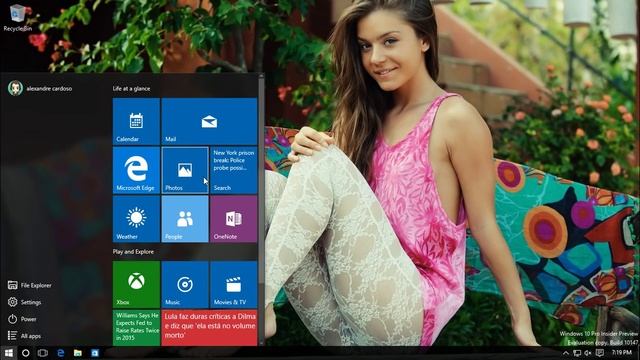This screenshot has height=360, width=640.
Task: Open the Movies & TV tile
Action: click(234, 284)
